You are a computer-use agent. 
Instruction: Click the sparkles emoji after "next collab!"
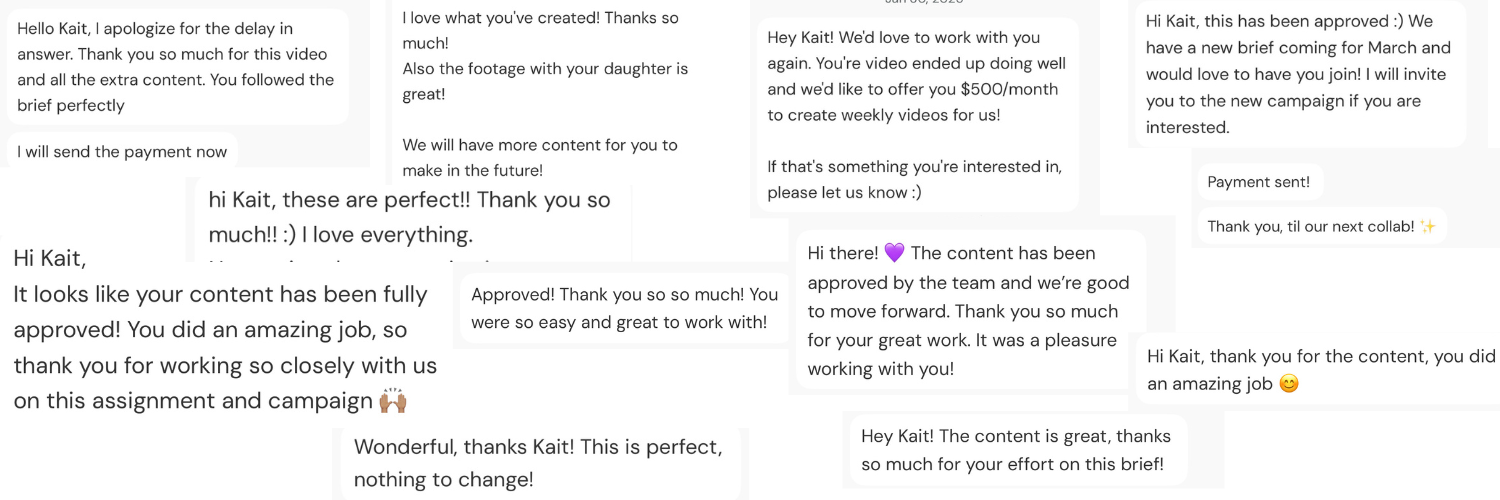pos(1428,227)
